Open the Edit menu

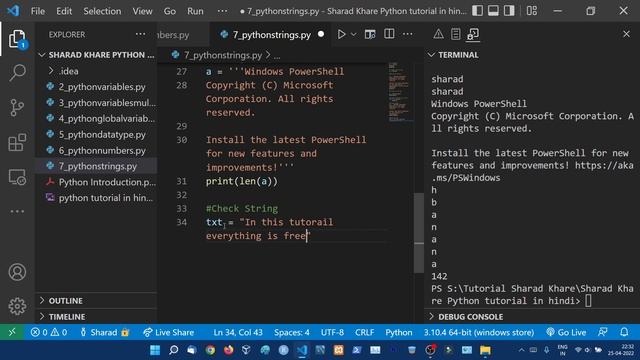(x=64, y=11)
